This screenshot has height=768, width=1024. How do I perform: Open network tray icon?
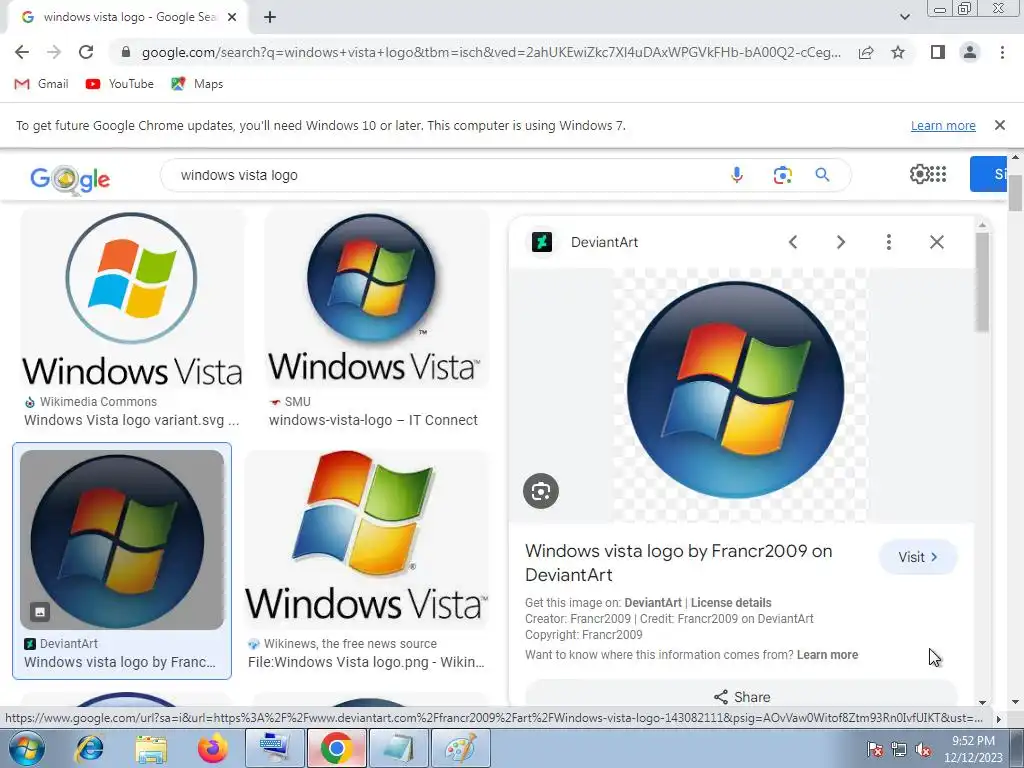(899, 750)
